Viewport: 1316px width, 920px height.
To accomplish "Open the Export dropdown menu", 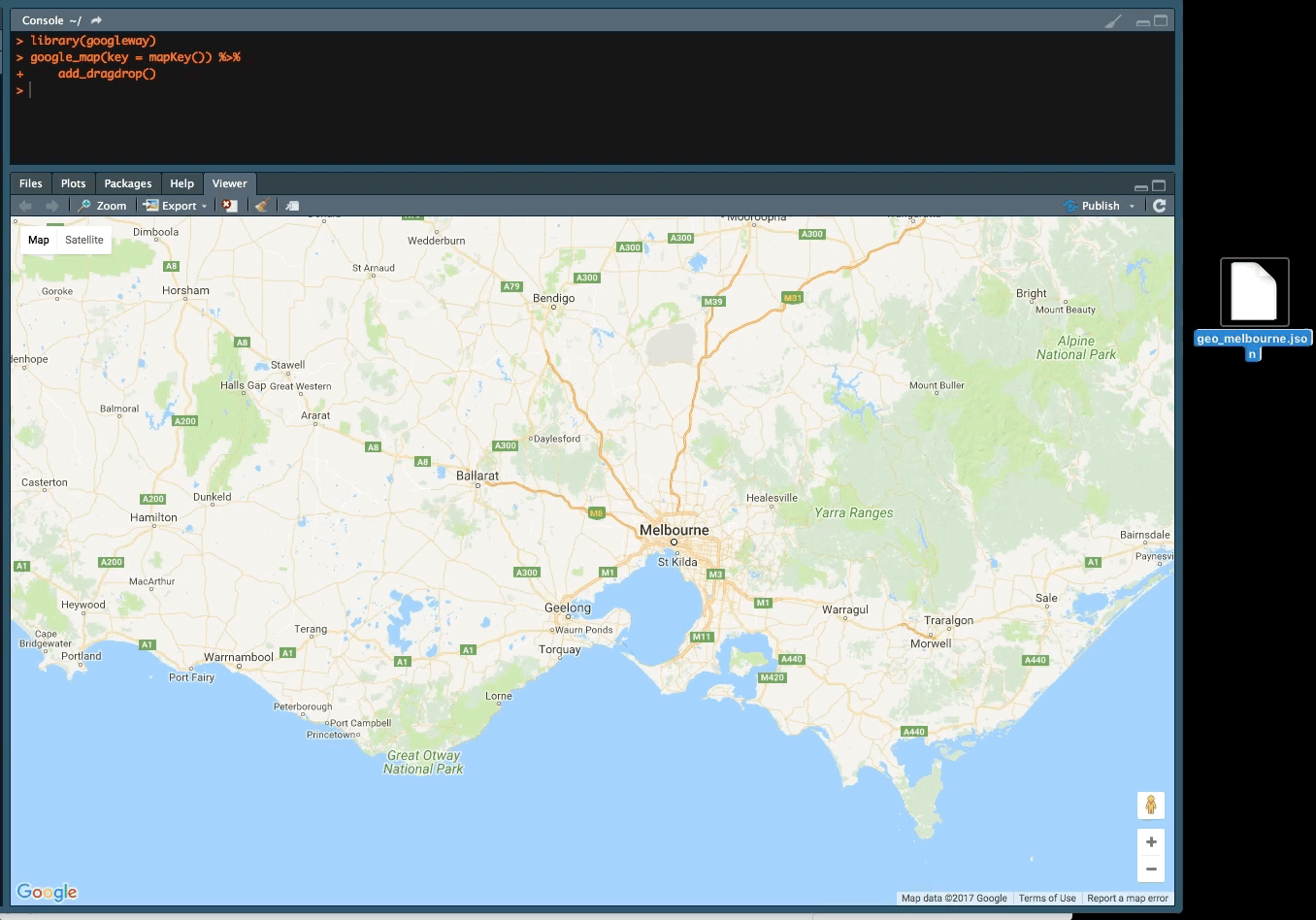I will click(175, 206).
